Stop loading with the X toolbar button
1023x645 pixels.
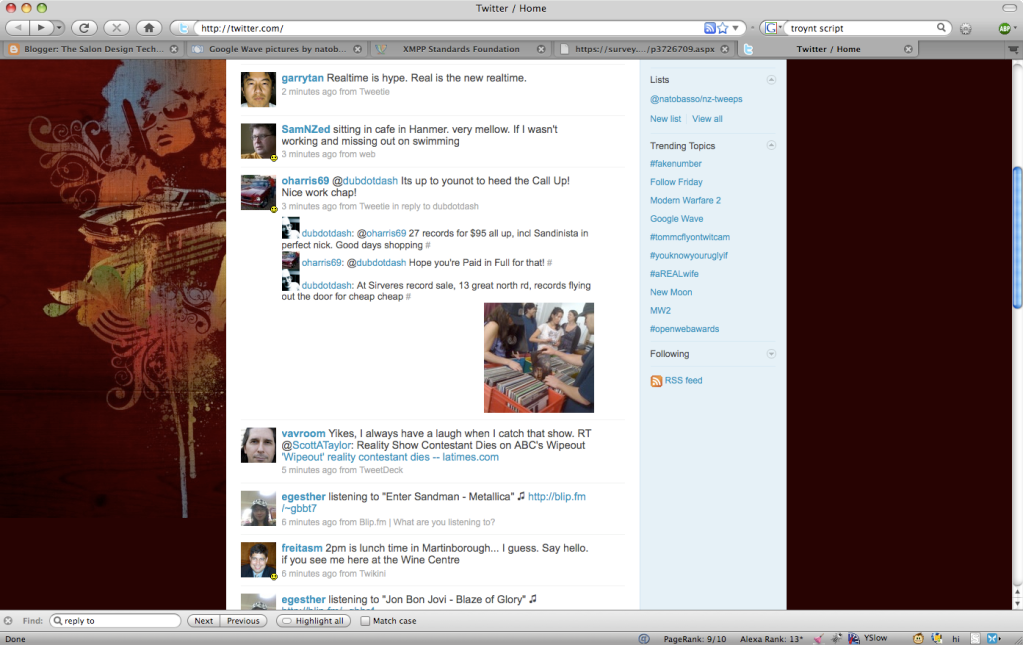[116, 27]
